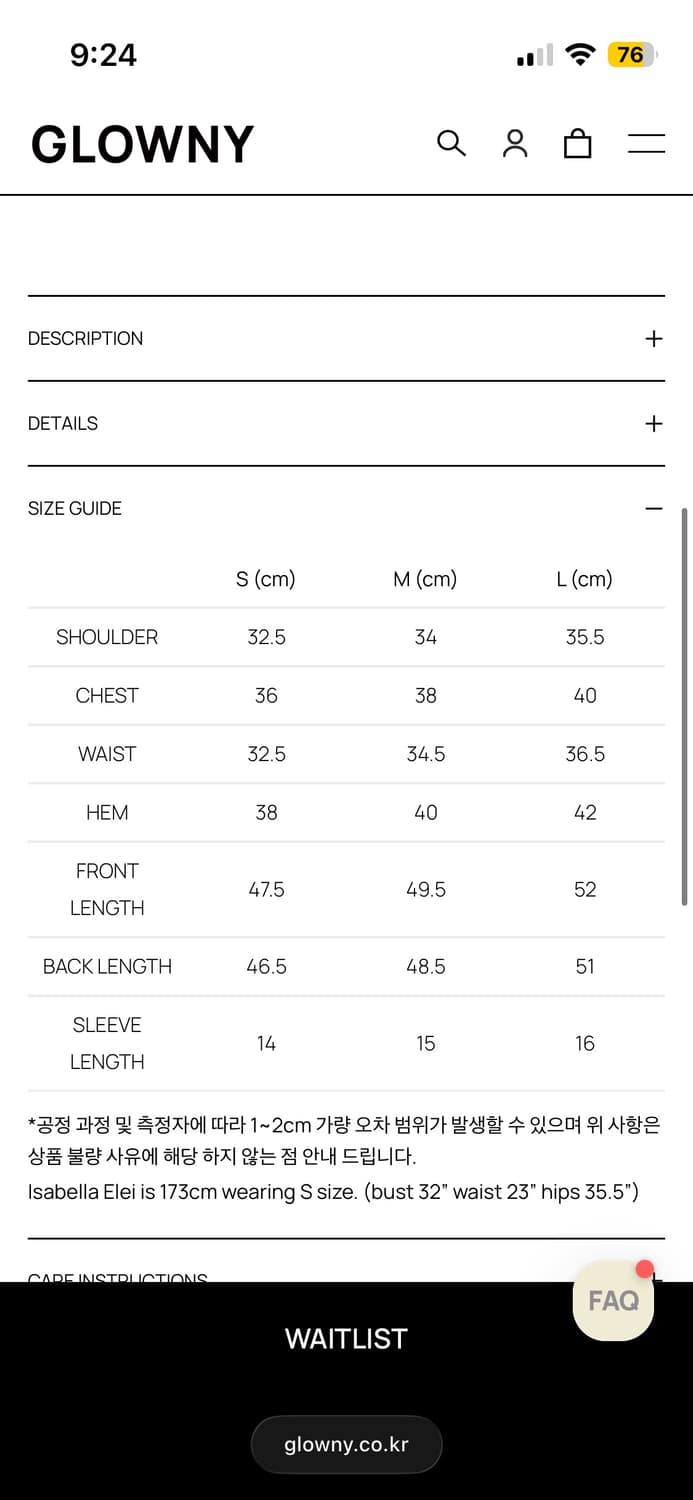Tap the GLOWNY logo

[143, 145]
